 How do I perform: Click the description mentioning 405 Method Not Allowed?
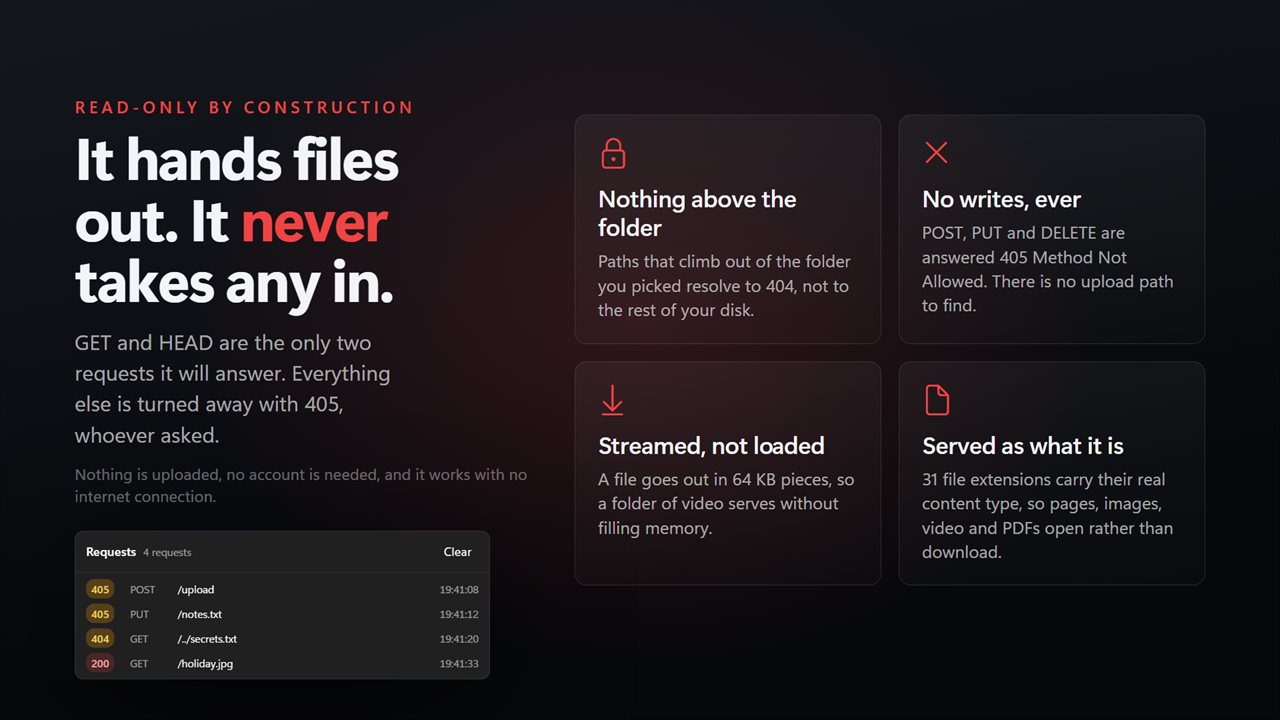tap(1047, 269)
